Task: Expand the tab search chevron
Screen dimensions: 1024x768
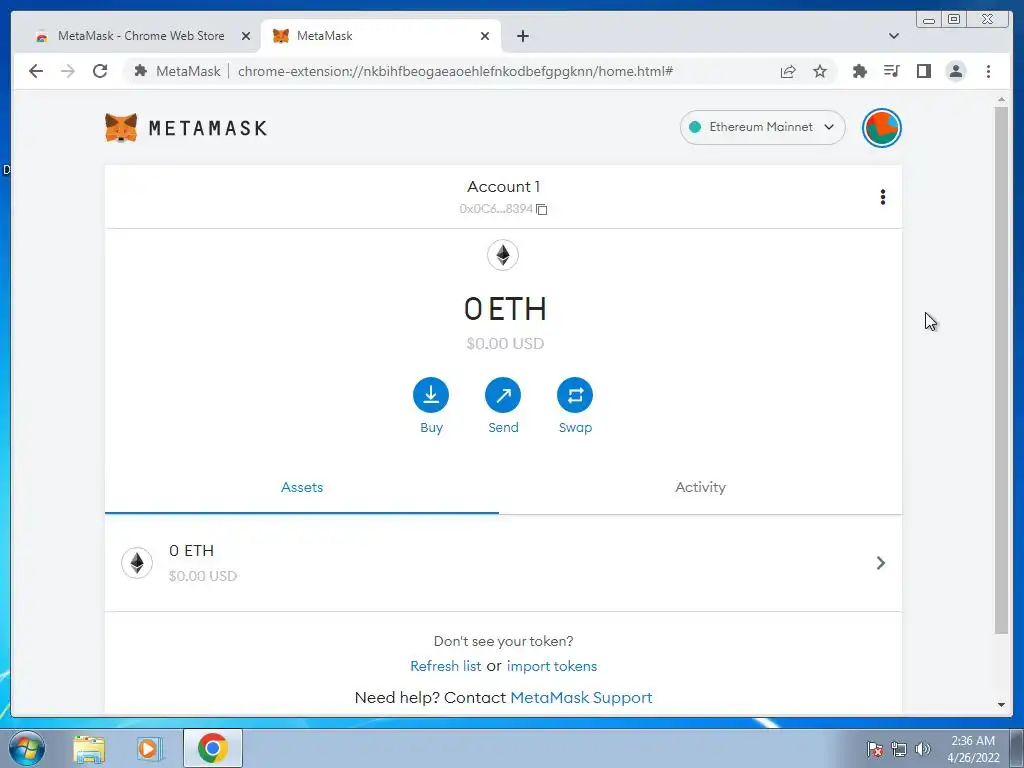Action: pos(893,36)
